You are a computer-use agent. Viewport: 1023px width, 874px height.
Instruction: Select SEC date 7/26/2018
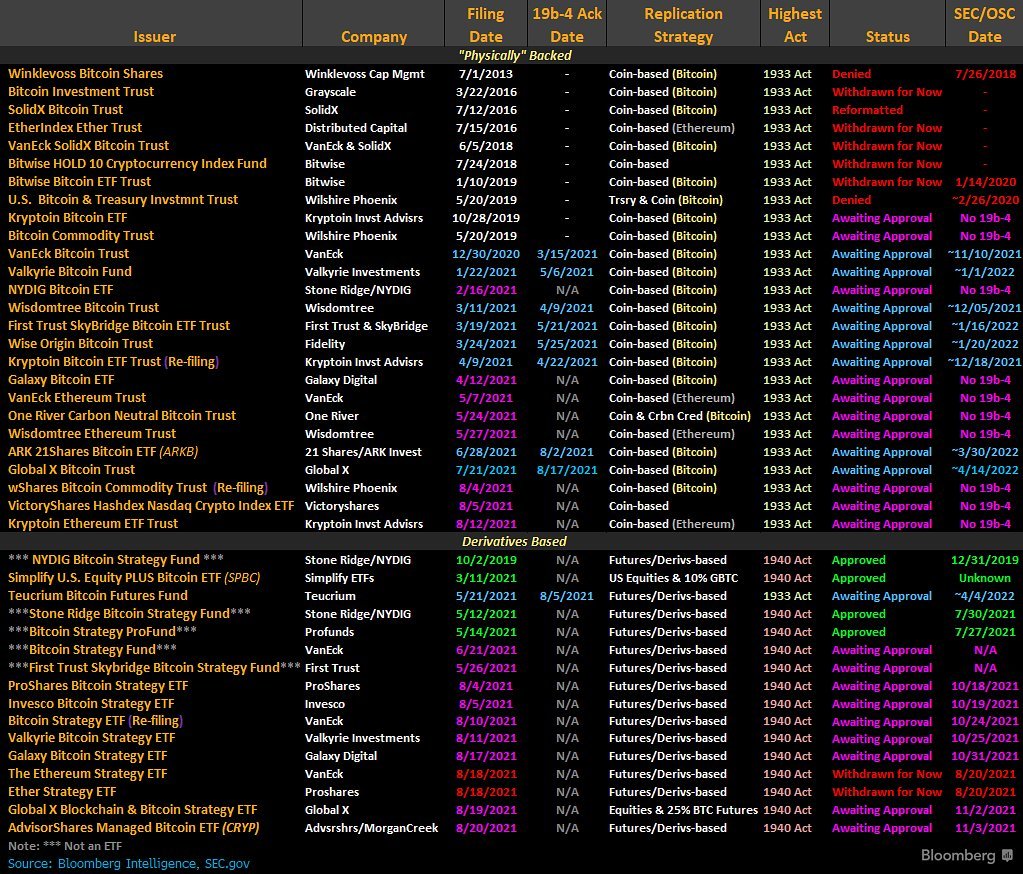tap(985, 74)
